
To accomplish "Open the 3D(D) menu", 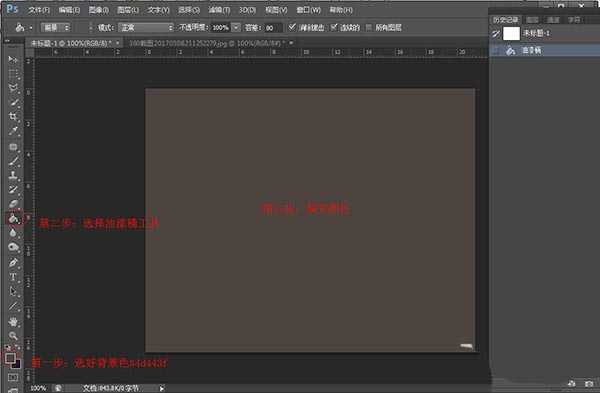I will click(247, 10).
